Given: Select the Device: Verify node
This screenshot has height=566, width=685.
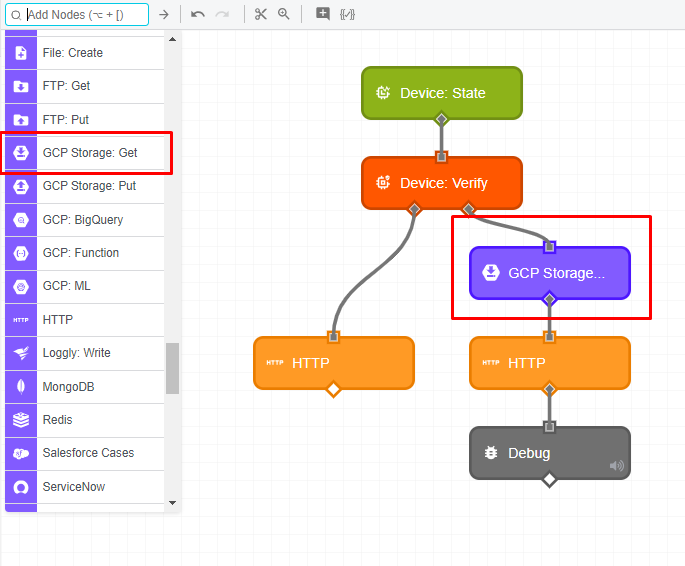Looking at the screenshot, I should click(442, 183).
